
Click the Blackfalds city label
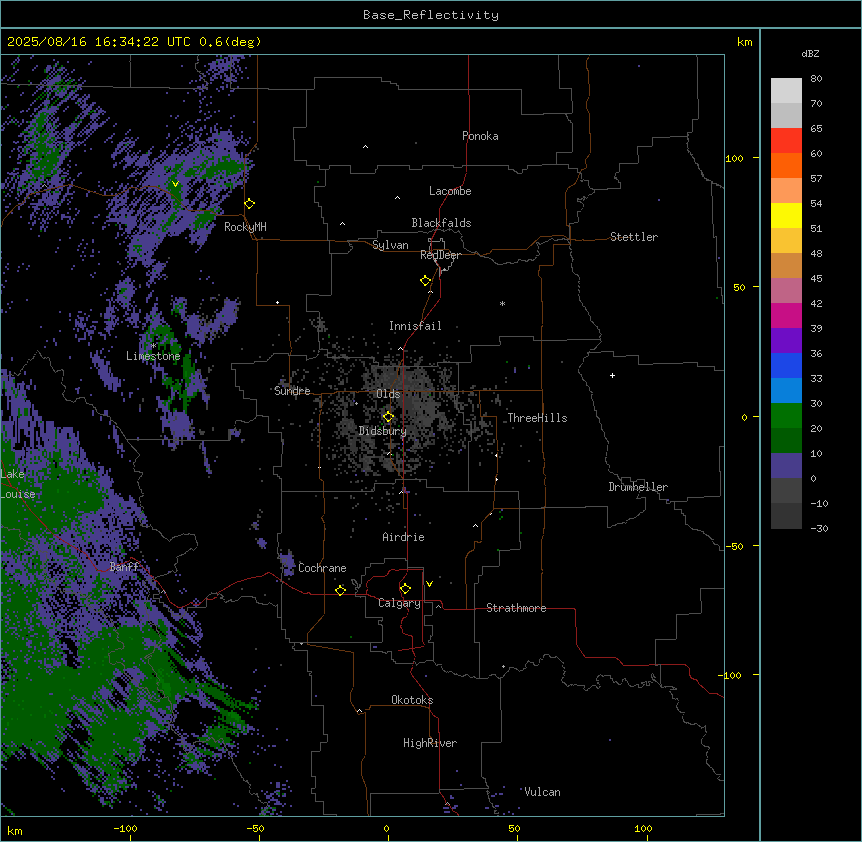point(441,223)
